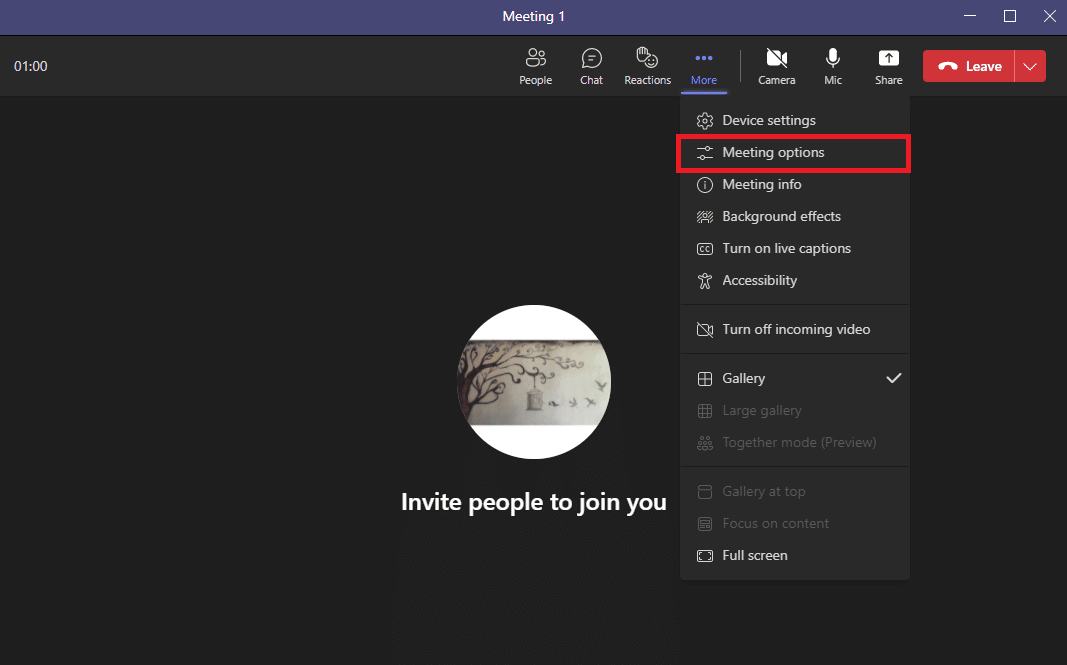Click the 01:00 meeting timer
Screen dimensions: 1067x665
(31, 66)
